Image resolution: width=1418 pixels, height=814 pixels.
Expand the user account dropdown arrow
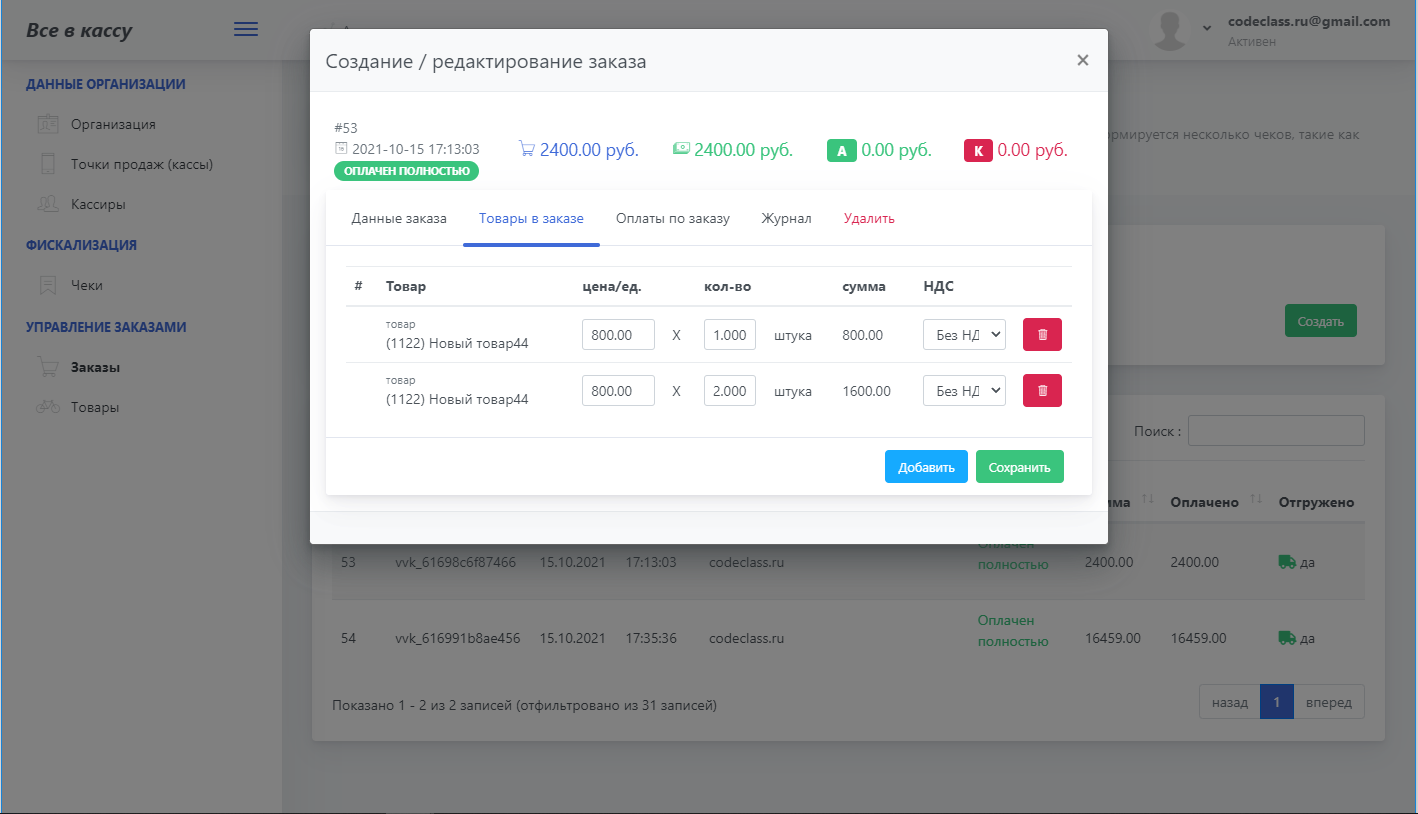click(x=1206, y=27)
